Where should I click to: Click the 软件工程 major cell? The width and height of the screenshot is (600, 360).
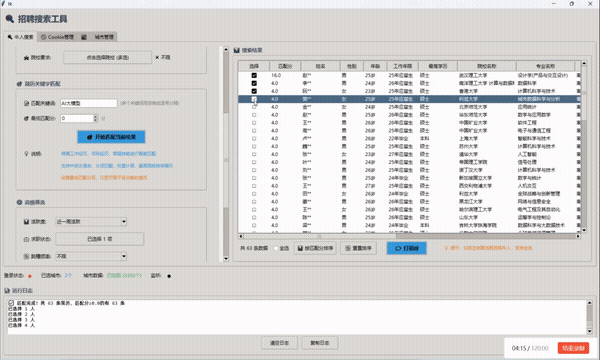(x=527, y=123)
